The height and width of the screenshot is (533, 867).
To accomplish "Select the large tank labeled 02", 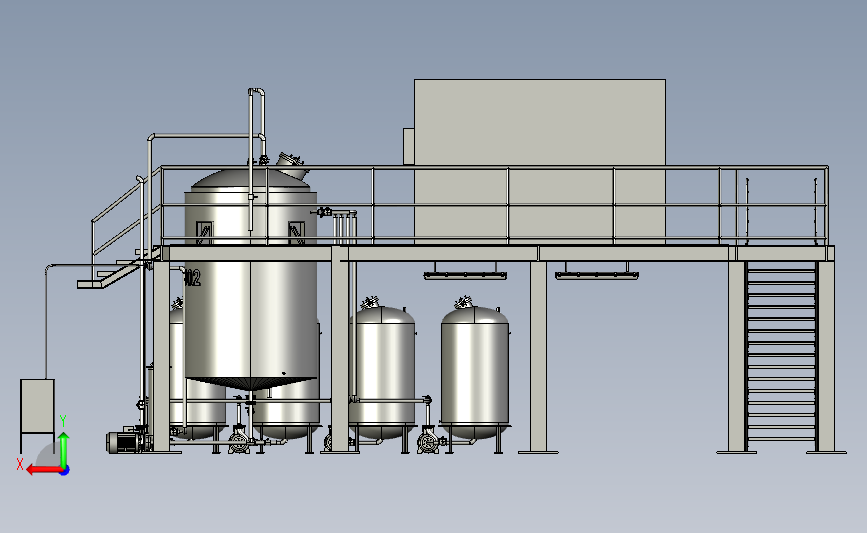I will coord(251,279).
